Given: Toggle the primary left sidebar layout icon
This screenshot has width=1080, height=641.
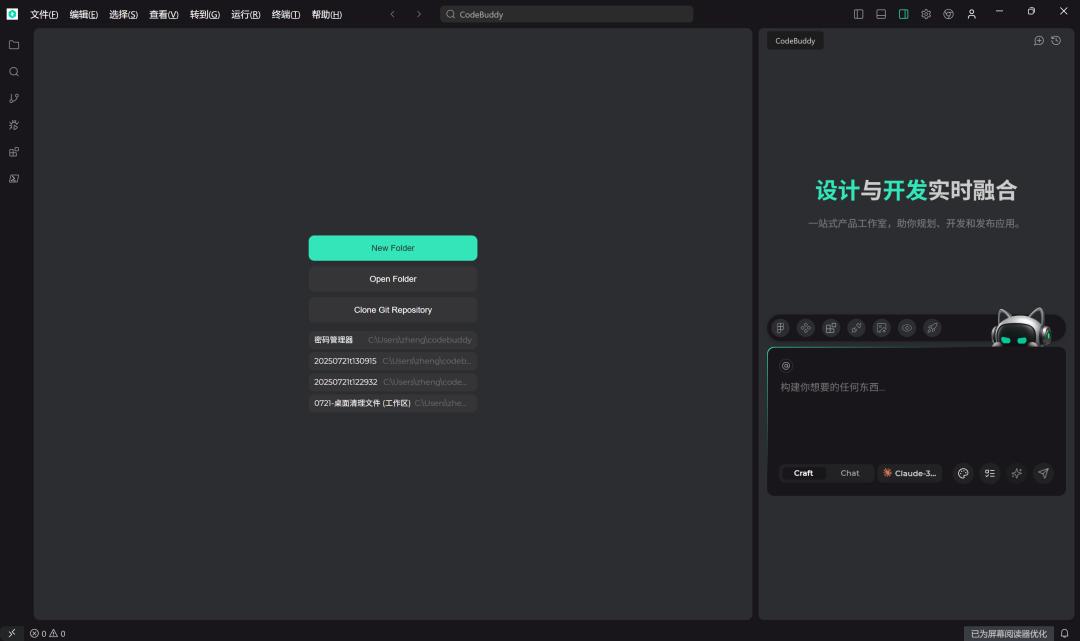Looking at the screenshot, I should [x=858, y=14].
